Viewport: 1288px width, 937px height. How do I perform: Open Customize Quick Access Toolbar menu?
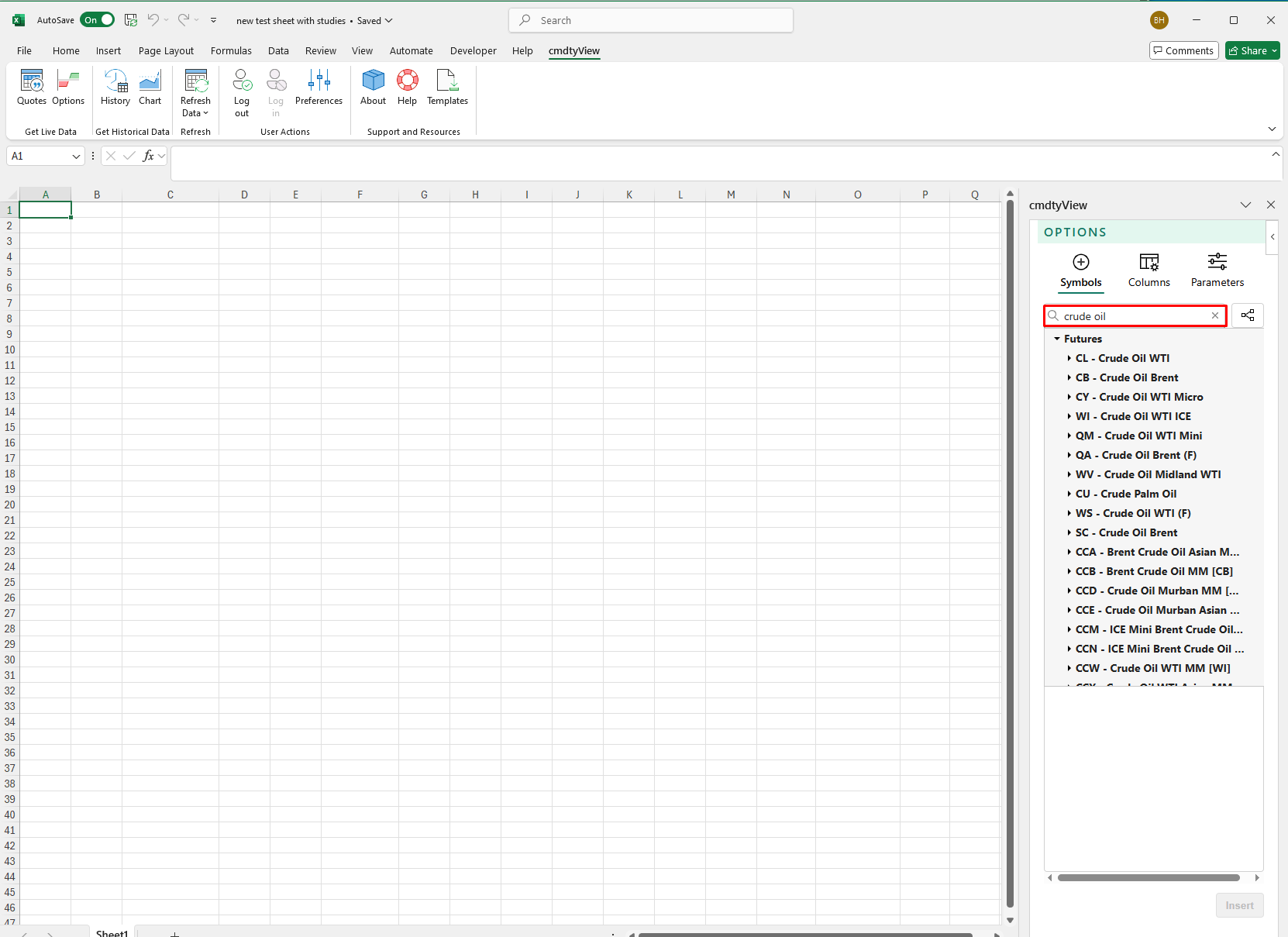click(x=213, y=20)
